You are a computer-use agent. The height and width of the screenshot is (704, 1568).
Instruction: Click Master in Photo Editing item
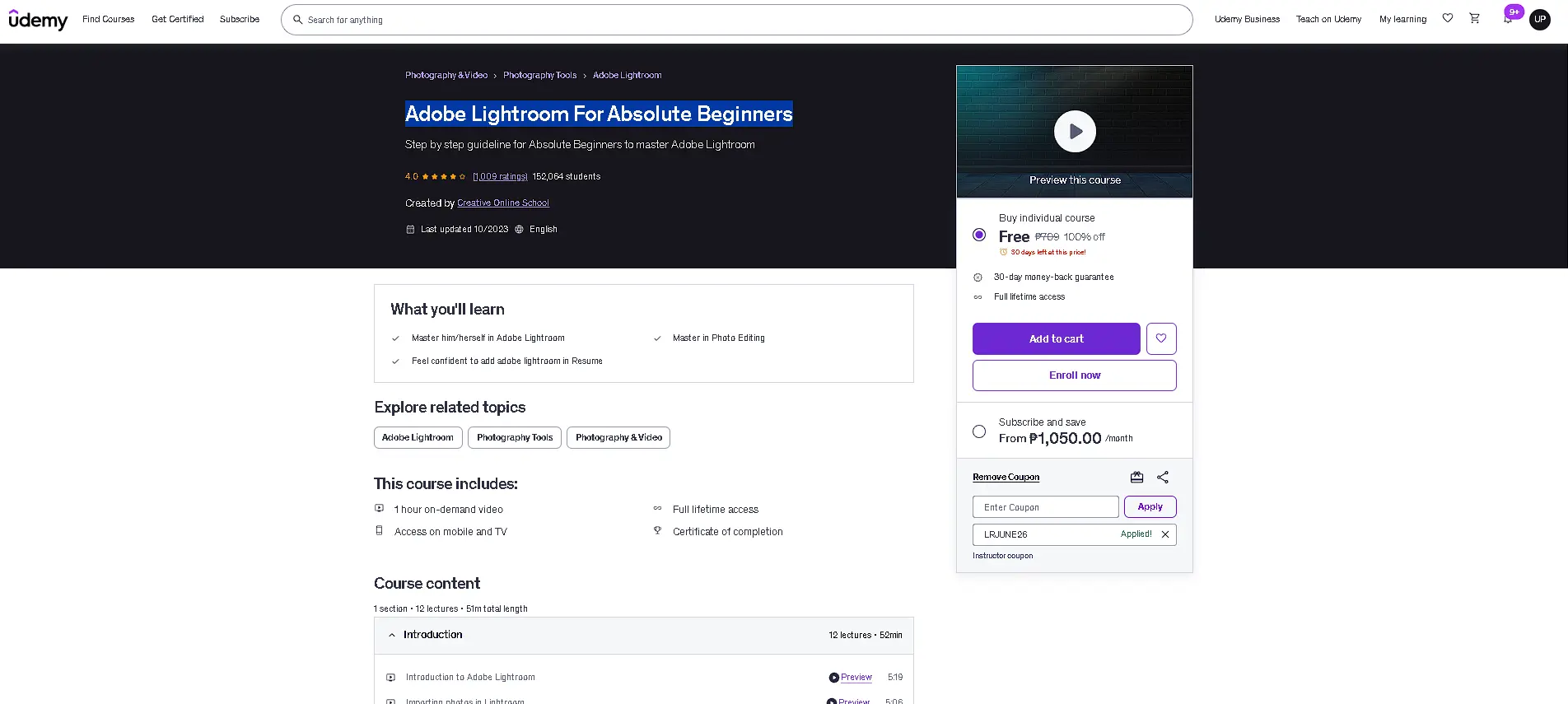coord(719,338)
